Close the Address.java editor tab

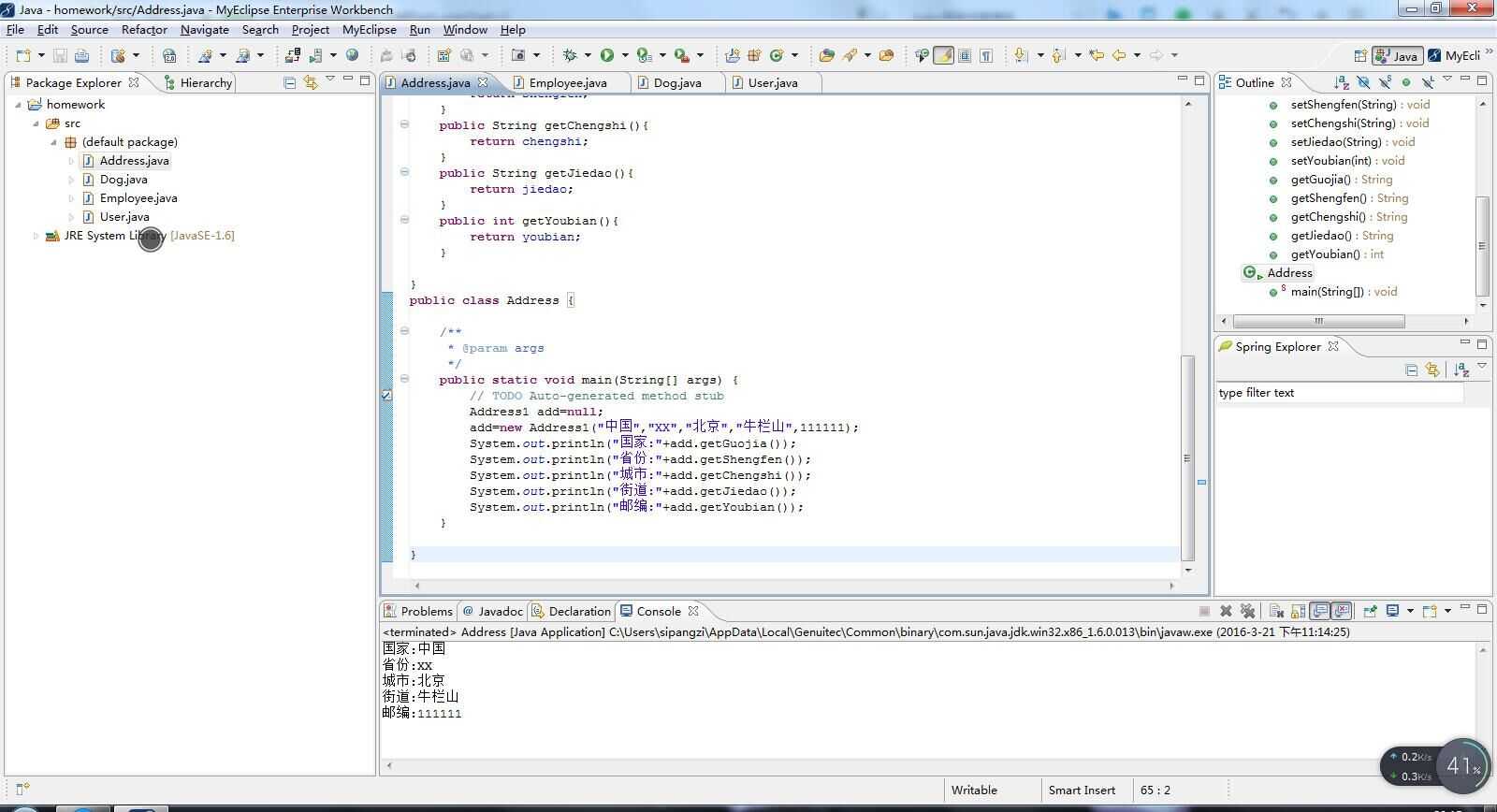483,82
